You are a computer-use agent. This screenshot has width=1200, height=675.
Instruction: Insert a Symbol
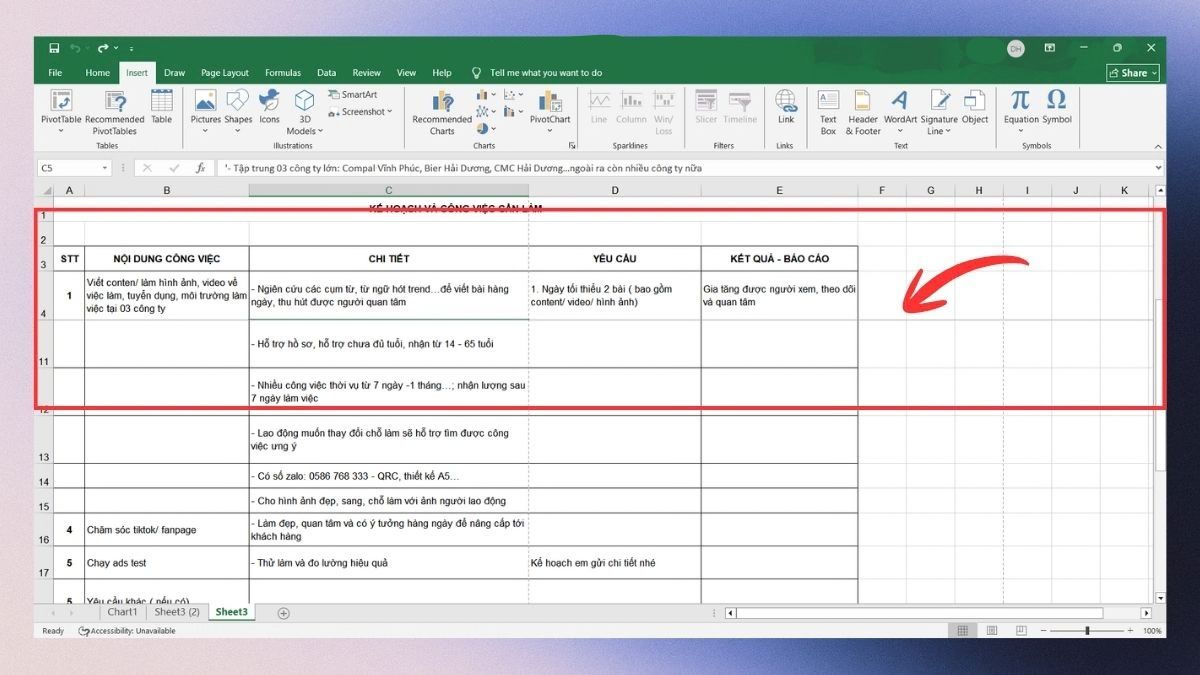1057,106
